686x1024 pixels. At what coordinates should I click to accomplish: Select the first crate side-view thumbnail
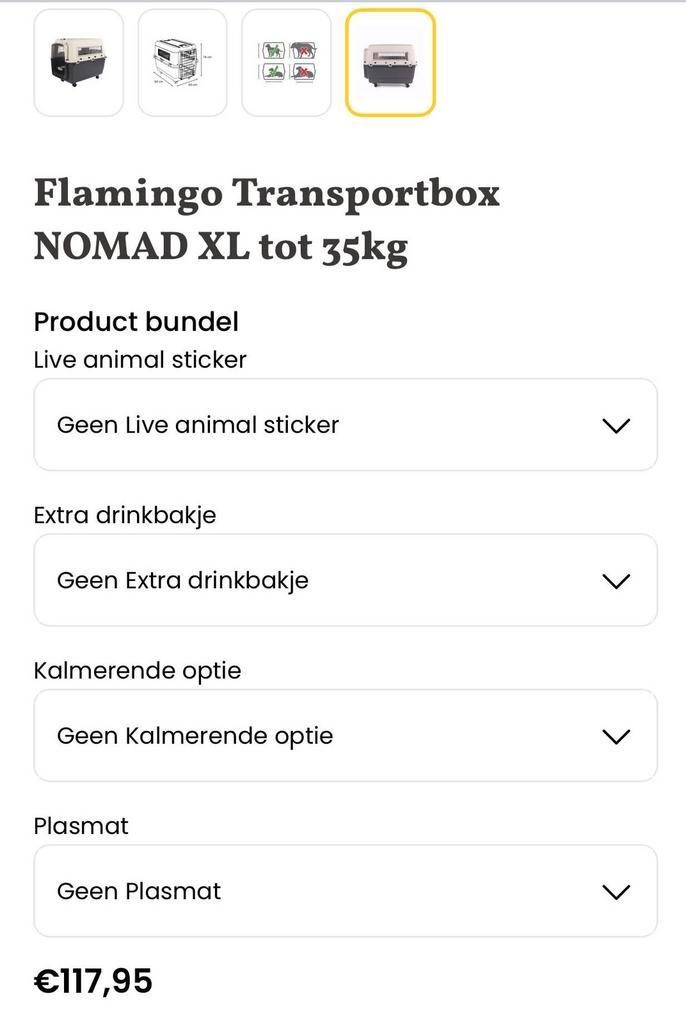click(78, 62)
